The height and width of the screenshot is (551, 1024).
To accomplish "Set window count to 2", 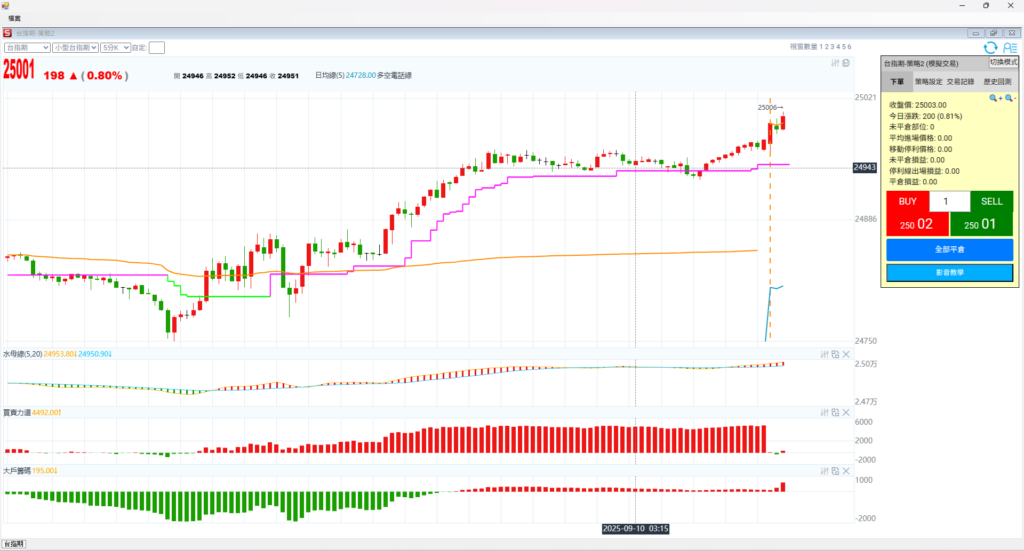I will click(827, 47).
